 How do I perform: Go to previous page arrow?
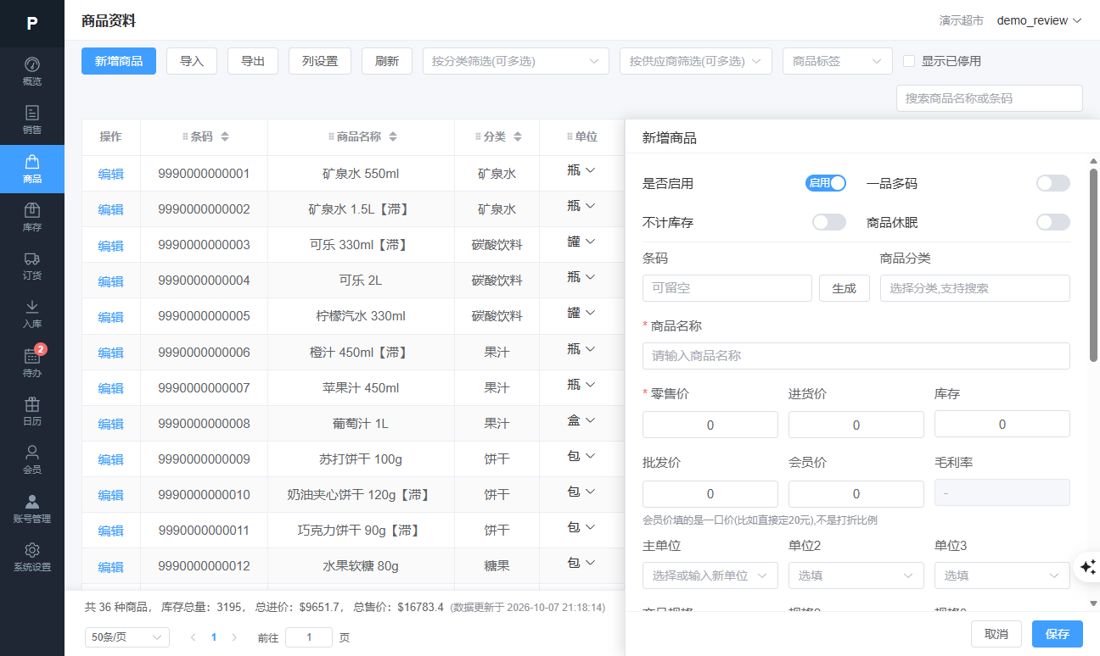(x=193, y=637)
